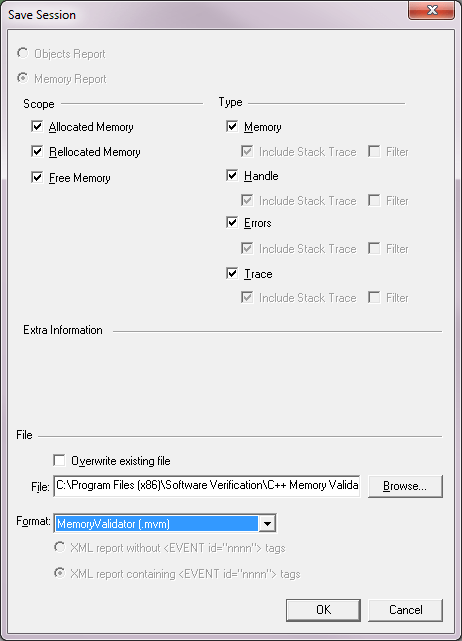Close the Save Session window
Screen dimensions: 462x641
click(431, 10)
